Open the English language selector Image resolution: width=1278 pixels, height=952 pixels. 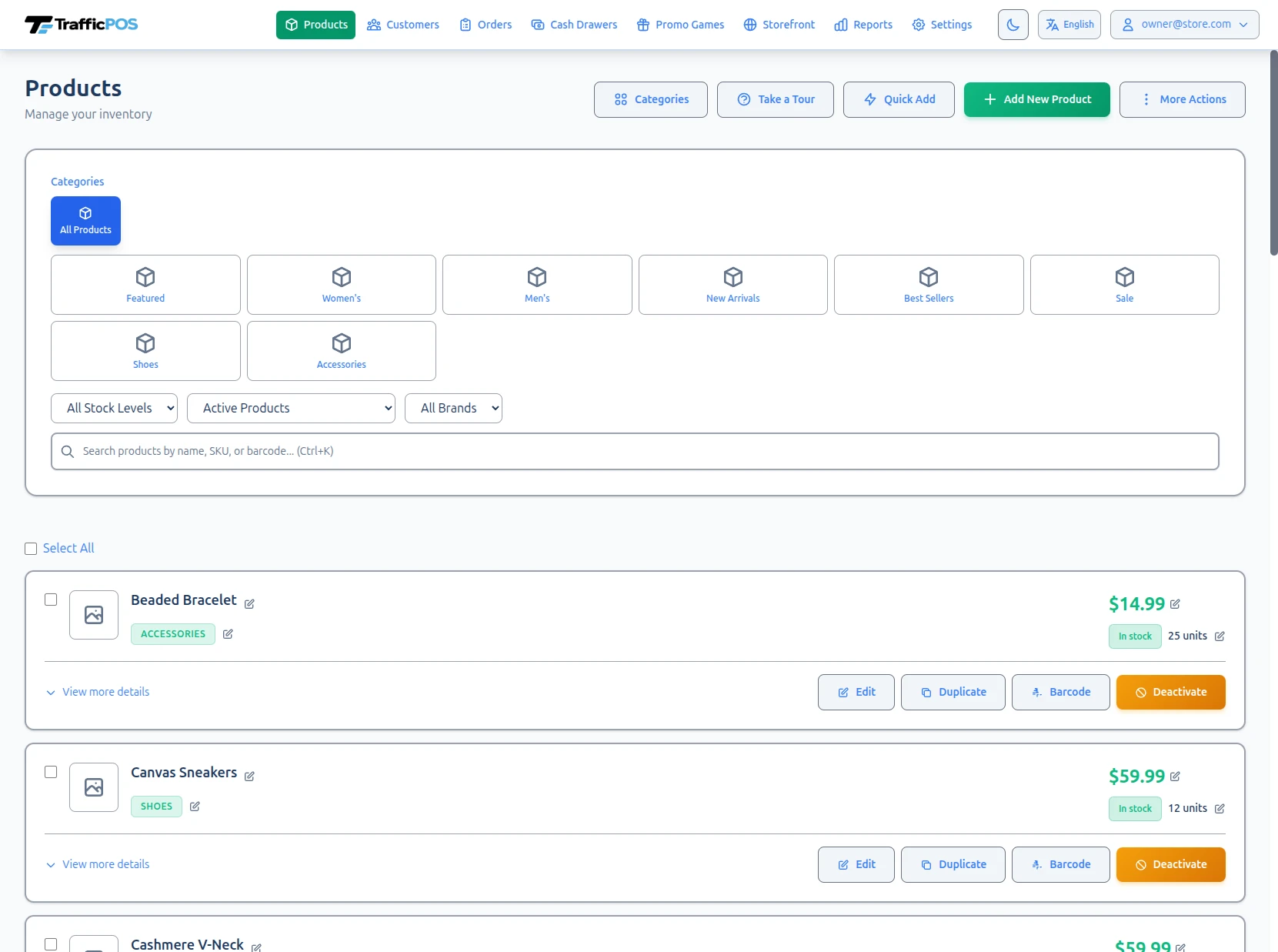pos(1069,25)
